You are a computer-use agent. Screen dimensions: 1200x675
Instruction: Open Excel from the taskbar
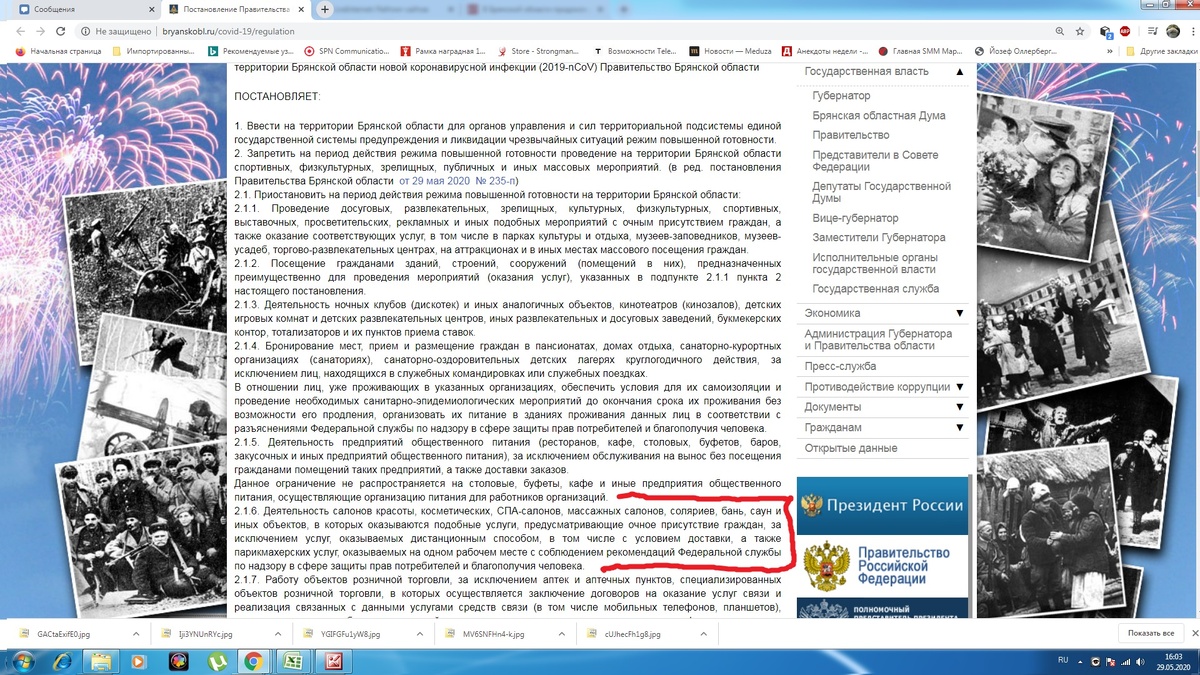[x=292, y=660]
